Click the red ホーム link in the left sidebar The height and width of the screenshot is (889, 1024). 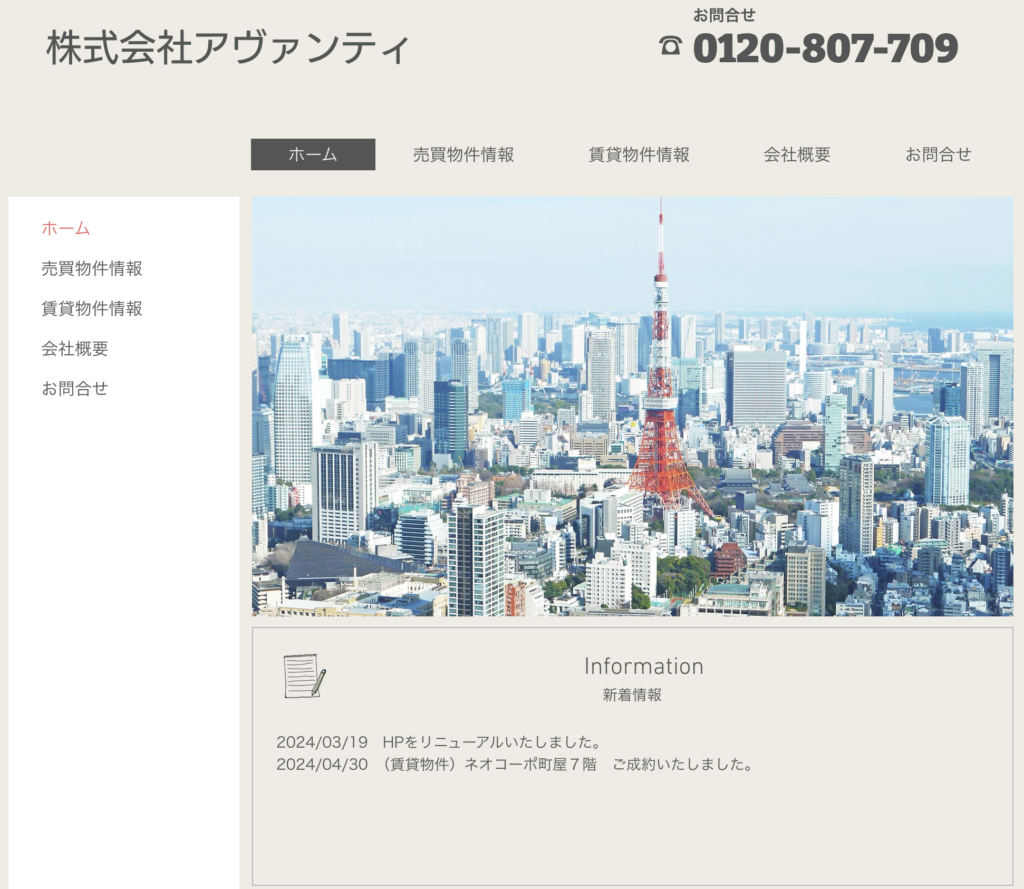coord(66,228)
